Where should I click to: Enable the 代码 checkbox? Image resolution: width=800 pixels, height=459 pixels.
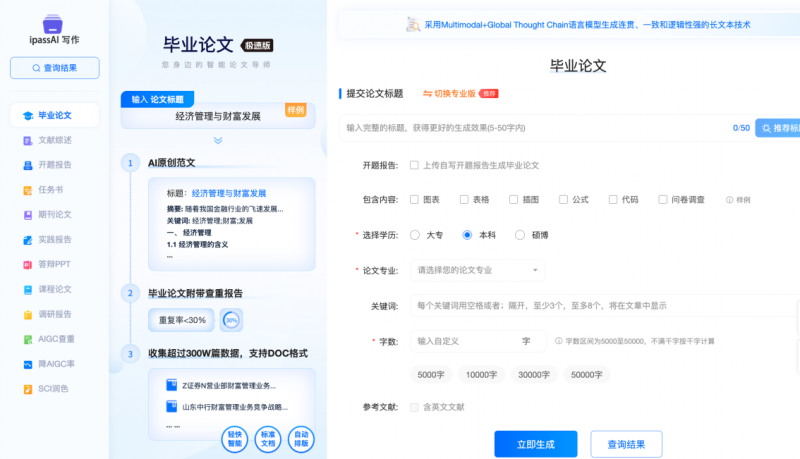point(613,199)
